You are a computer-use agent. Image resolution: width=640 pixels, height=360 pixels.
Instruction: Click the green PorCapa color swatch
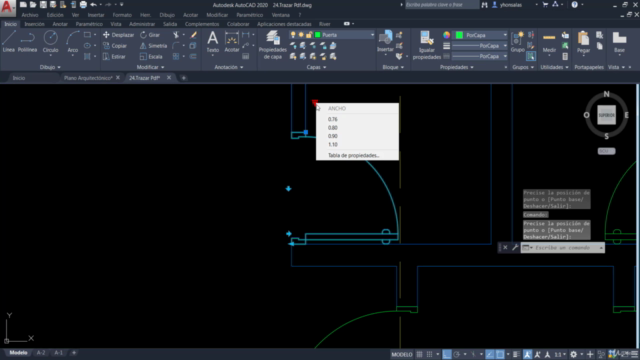459,35
